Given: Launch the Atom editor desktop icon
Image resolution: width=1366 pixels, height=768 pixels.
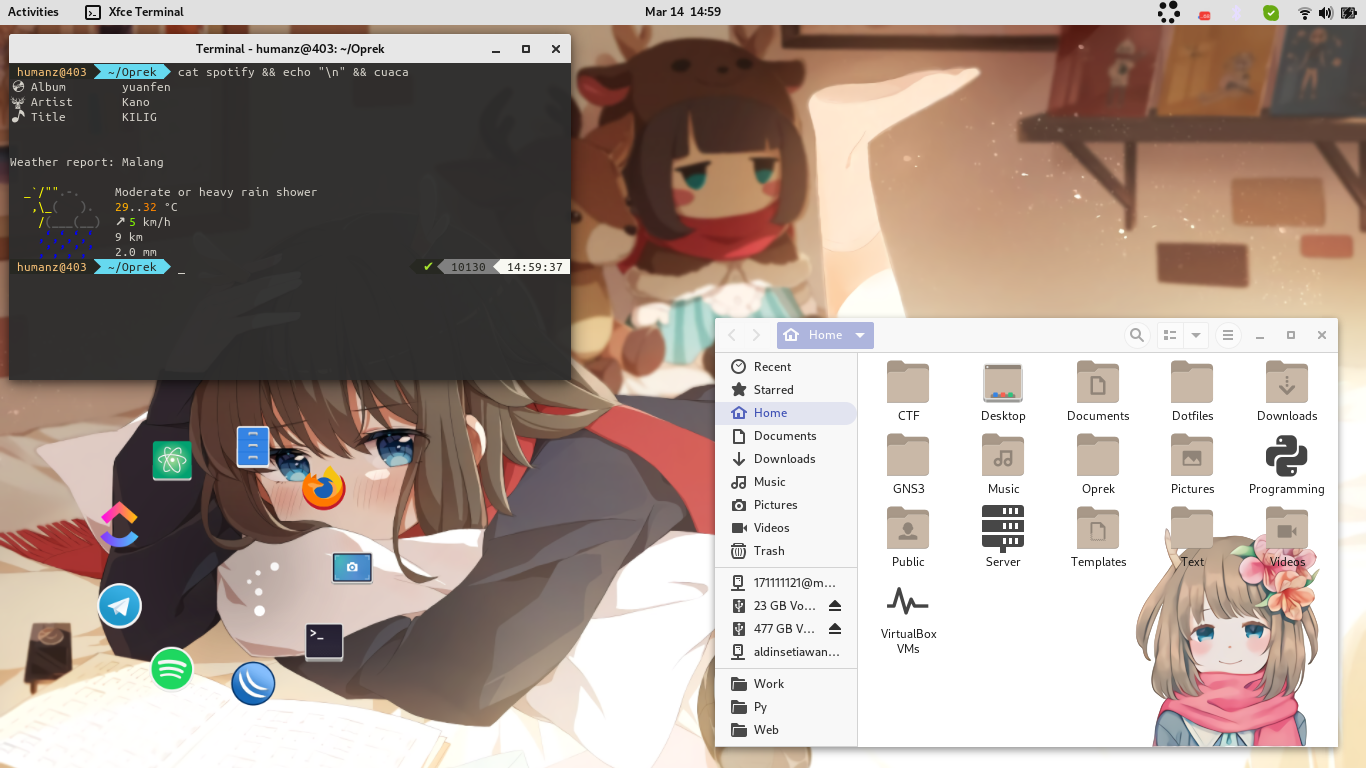Looking at the screenshot, I should tap(172, 461).
